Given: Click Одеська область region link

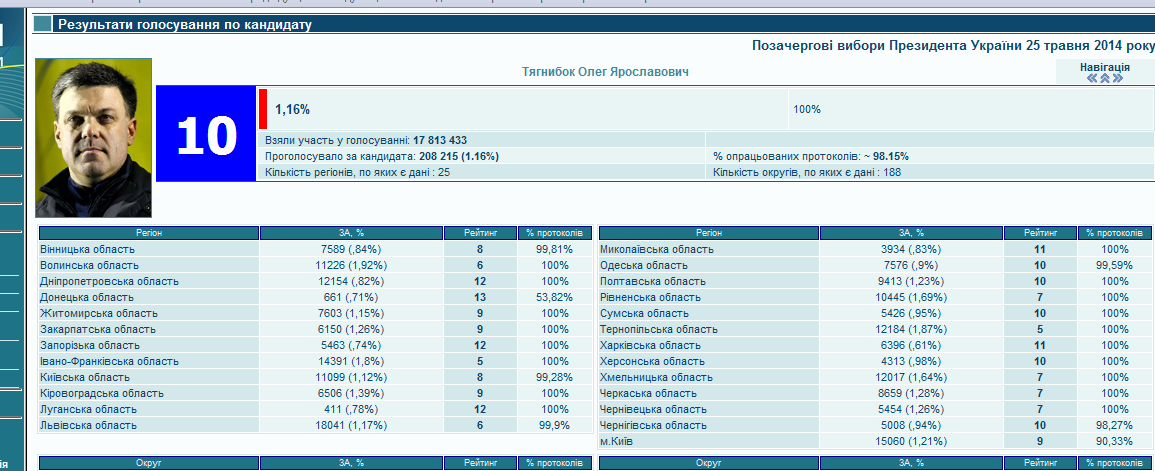Looking at the screenshot, I should pos(643,265).
